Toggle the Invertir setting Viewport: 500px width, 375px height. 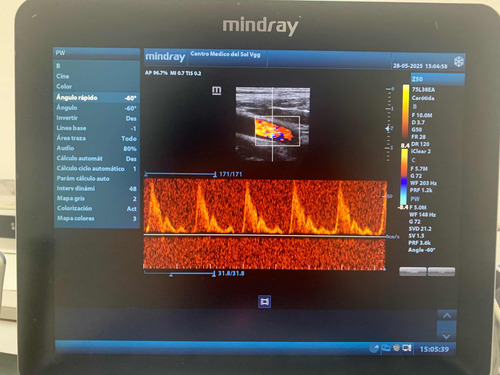96,118
